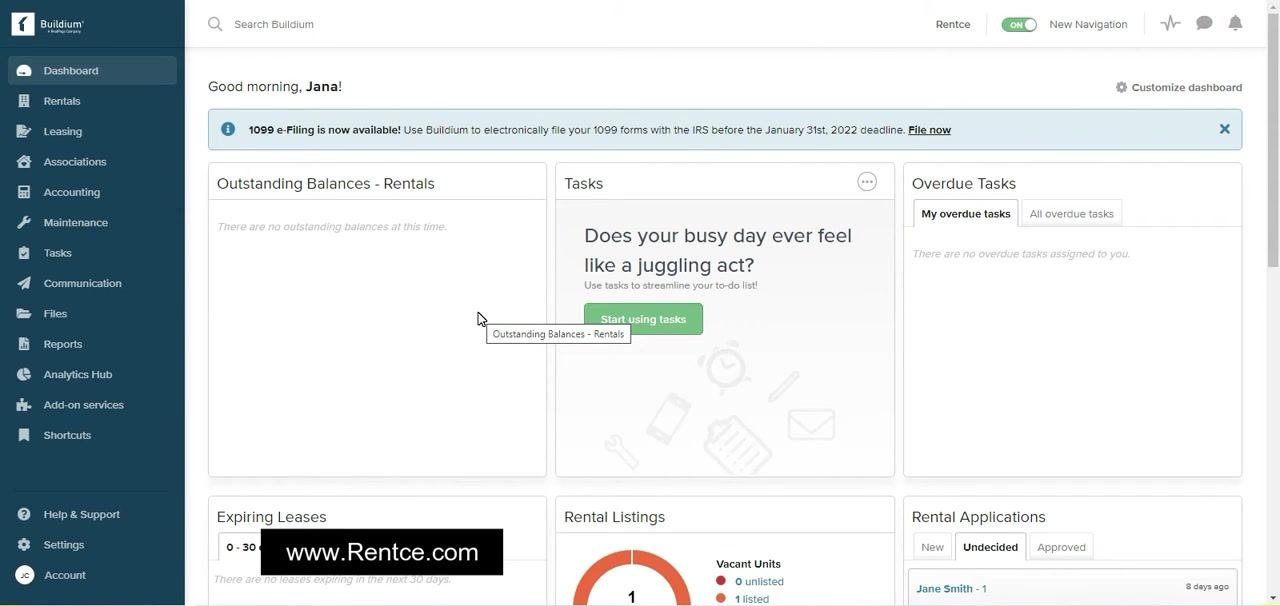Click the Outstanding Balances - Rentals heading
Image resolution: width=1280 pixels, height=606 pixels.
[325, 183]
